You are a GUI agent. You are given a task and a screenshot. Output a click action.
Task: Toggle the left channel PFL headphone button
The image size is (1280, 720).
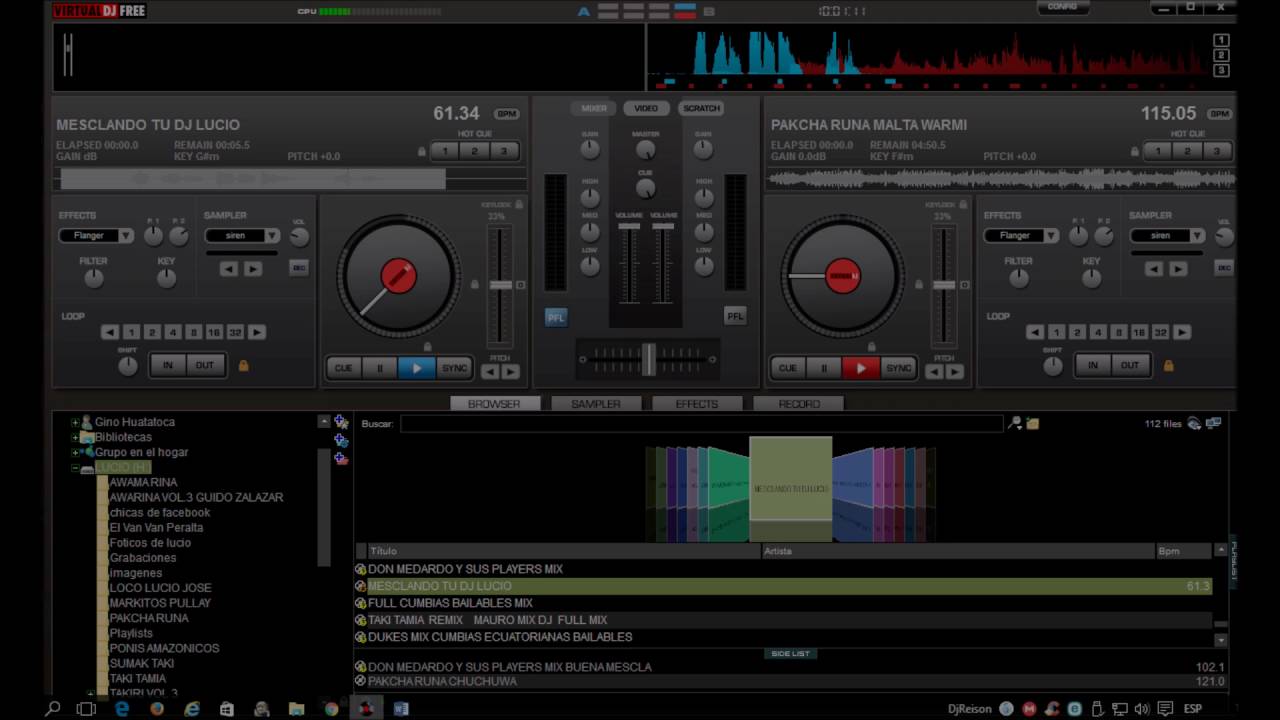pyautogui.click(x=556, y=316)
